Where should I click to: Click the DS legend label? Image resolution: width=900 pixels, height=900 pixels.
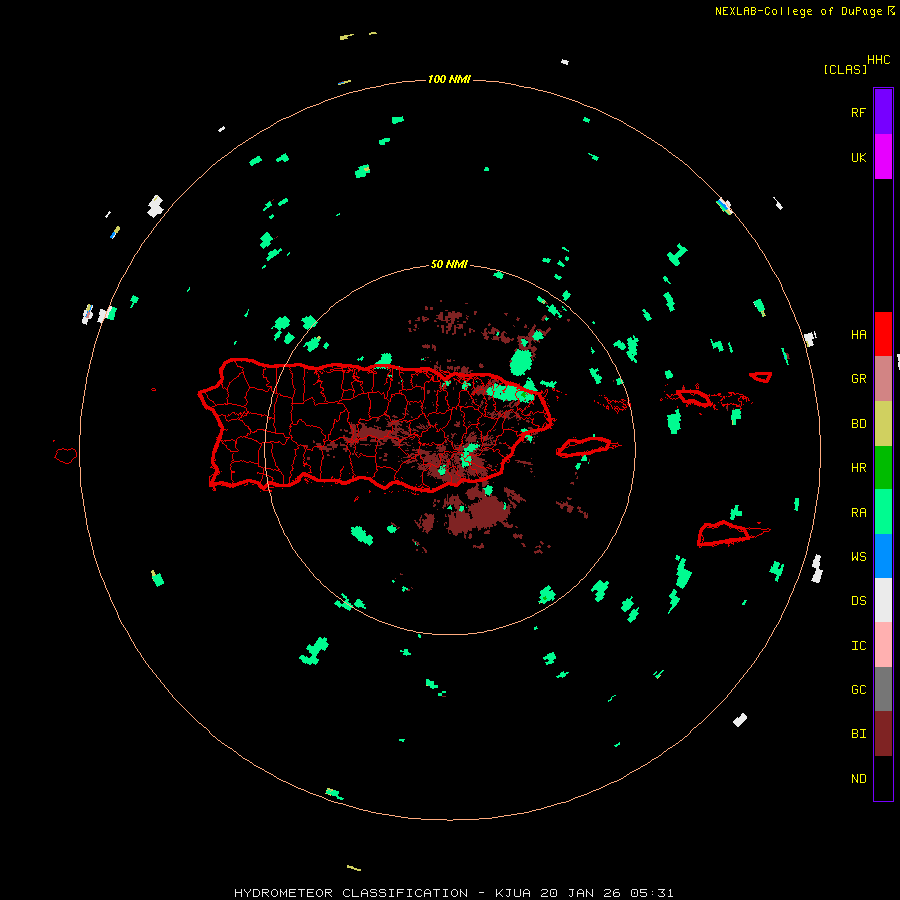pyautogui.click(x=858, y=600)
